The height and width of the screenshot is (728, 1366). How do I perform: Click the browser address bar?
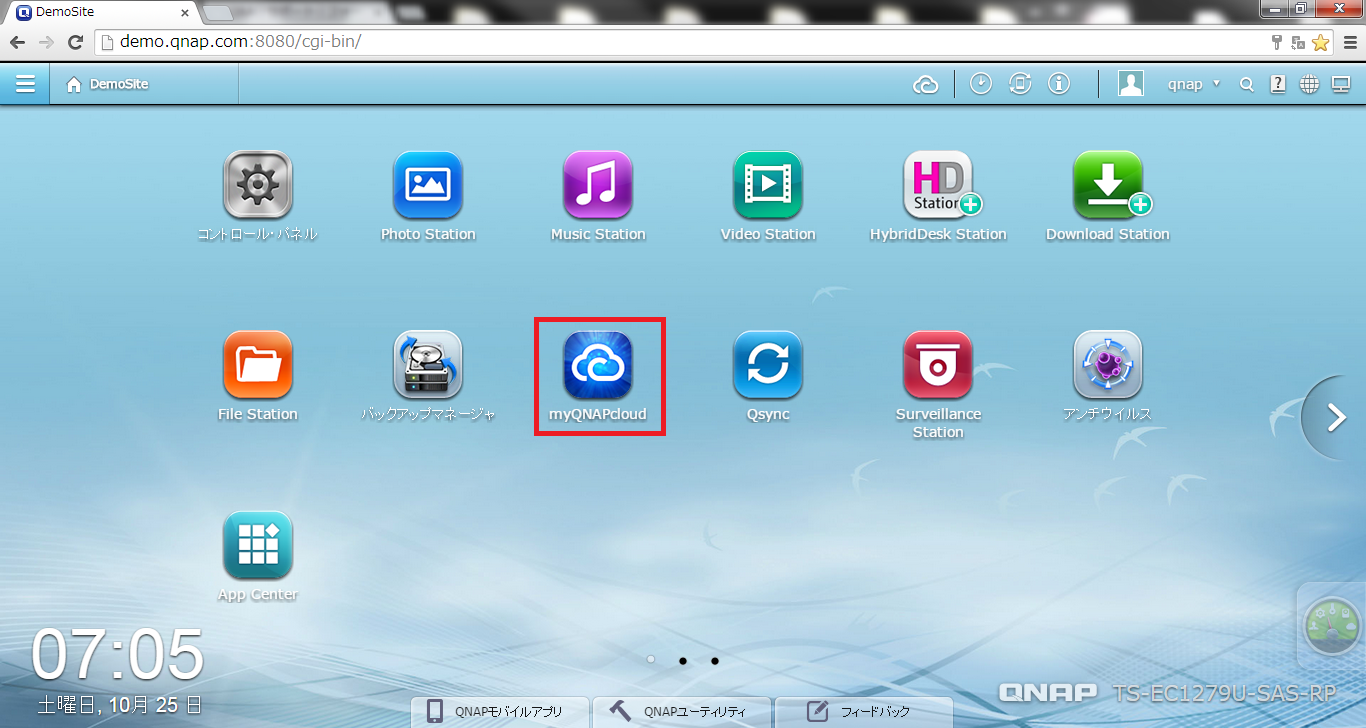click(680, 42)
